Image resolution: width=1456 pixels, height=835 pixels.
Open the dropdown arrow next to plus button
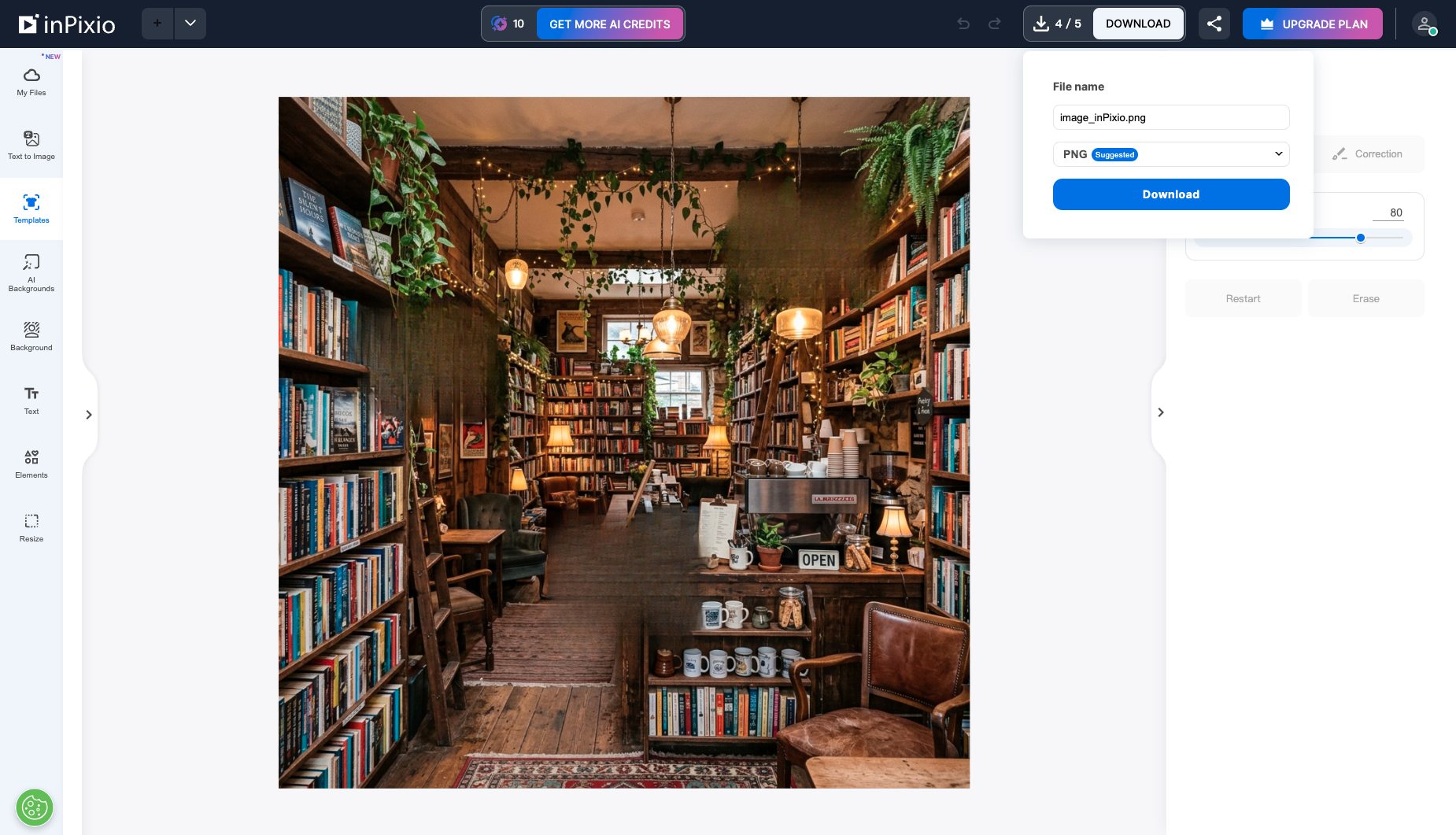[x=190, y=24]
